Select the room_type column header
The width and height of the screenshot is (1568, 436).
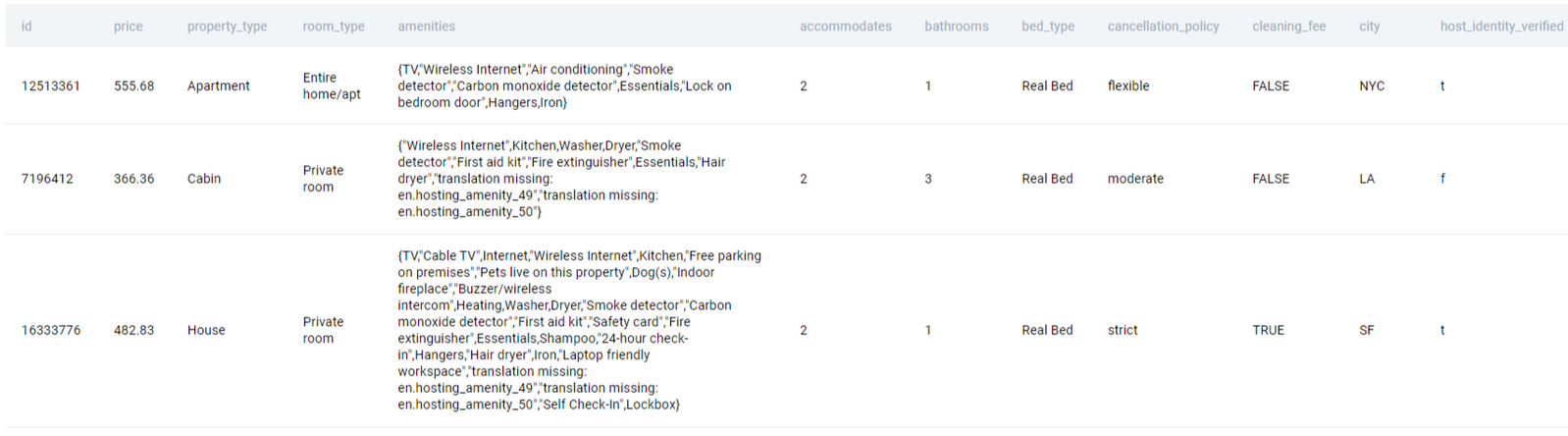coord(334,27)
